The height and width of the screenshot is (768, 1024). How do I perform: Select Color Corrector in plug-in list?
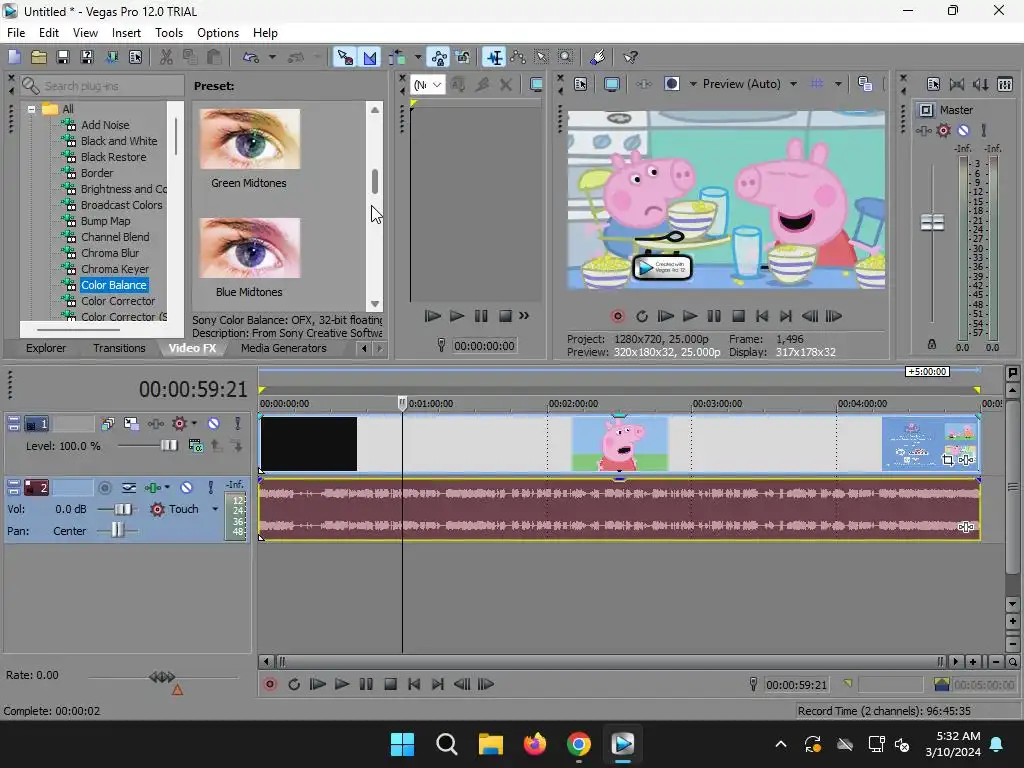(x=118, y=301)
